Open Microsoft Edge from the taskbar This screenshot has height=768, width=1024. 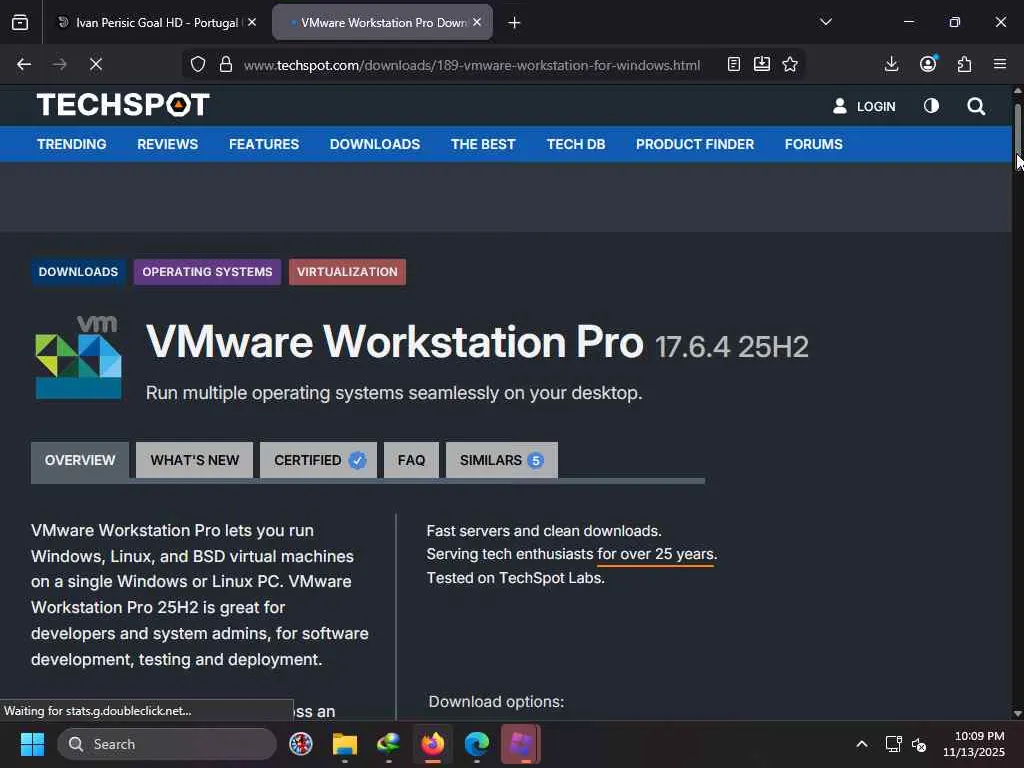pos(477,744)
